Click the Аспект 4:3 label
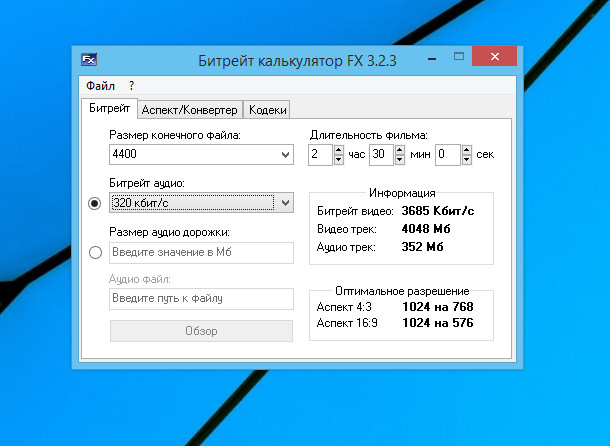The width and height of the screenshot is (610, 446). point(344,307)
